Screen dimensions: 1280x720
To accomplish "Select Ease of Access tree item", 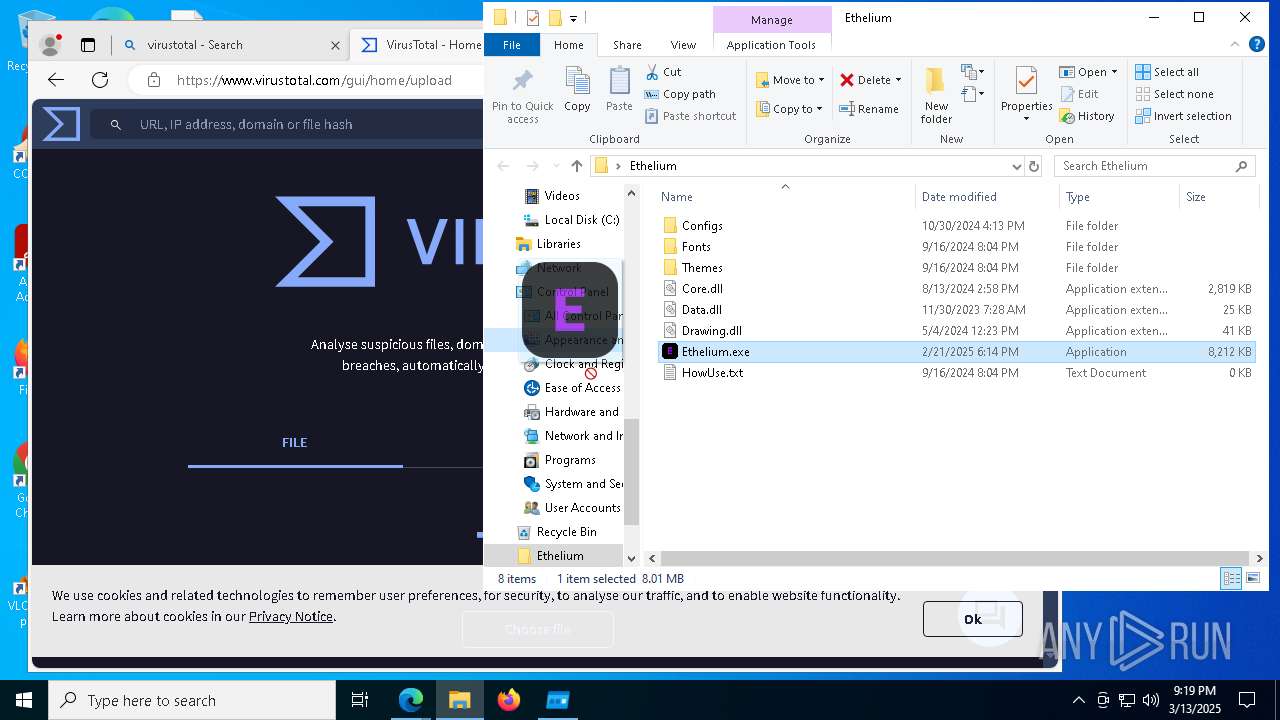I will (582, 388).
